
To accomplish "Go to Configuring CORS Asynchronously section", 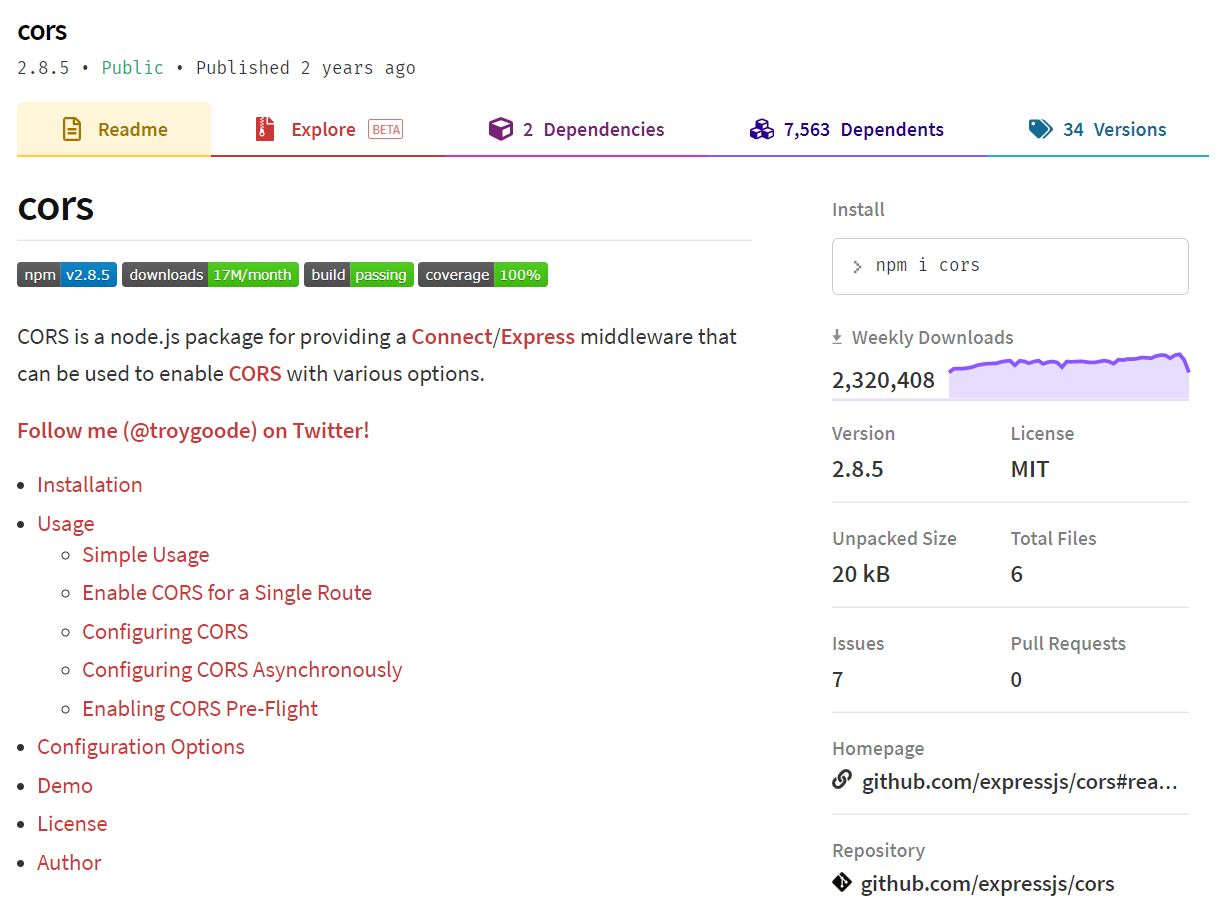I will point(242,670).
